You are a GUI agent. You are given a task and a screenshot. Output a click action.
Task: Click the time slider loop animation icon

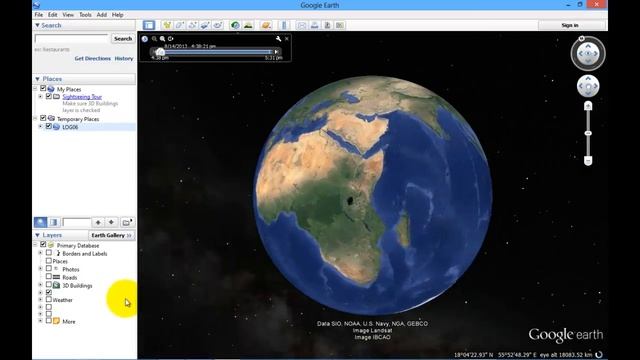(x=171, y=39)
